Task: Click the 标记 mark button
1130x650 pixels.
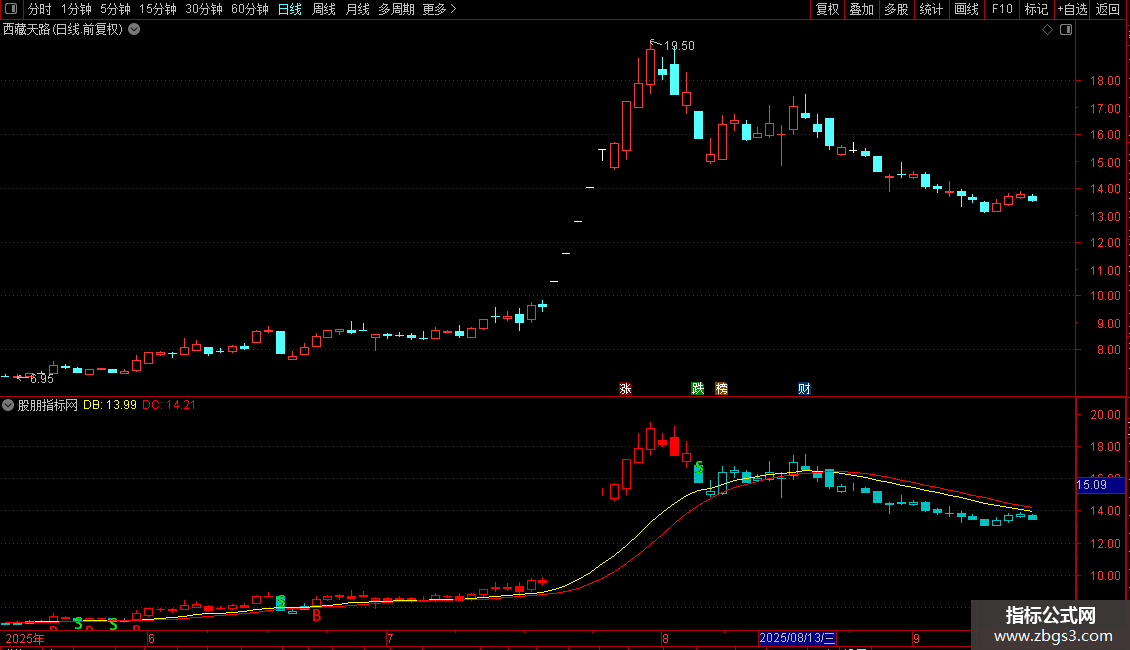Action: (x=1036, y=9)
